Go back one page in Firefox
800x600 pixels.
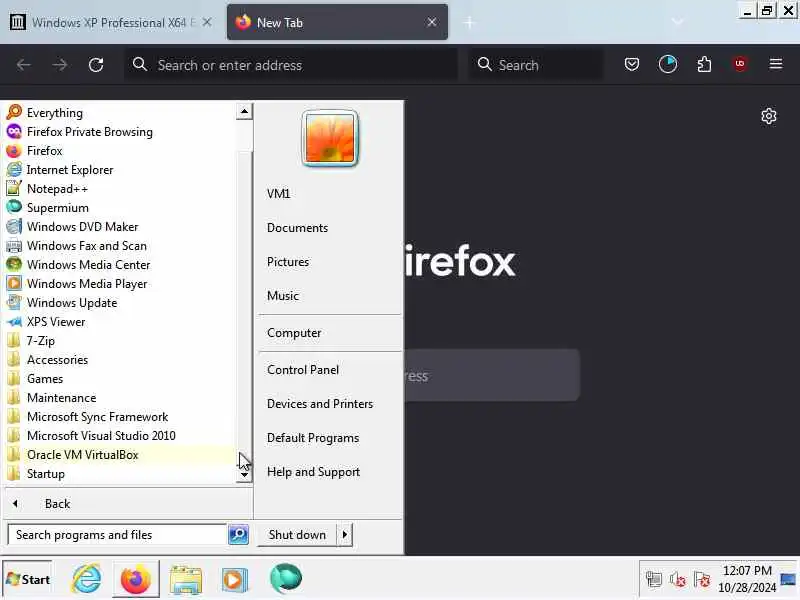click(x=23, y=65)
